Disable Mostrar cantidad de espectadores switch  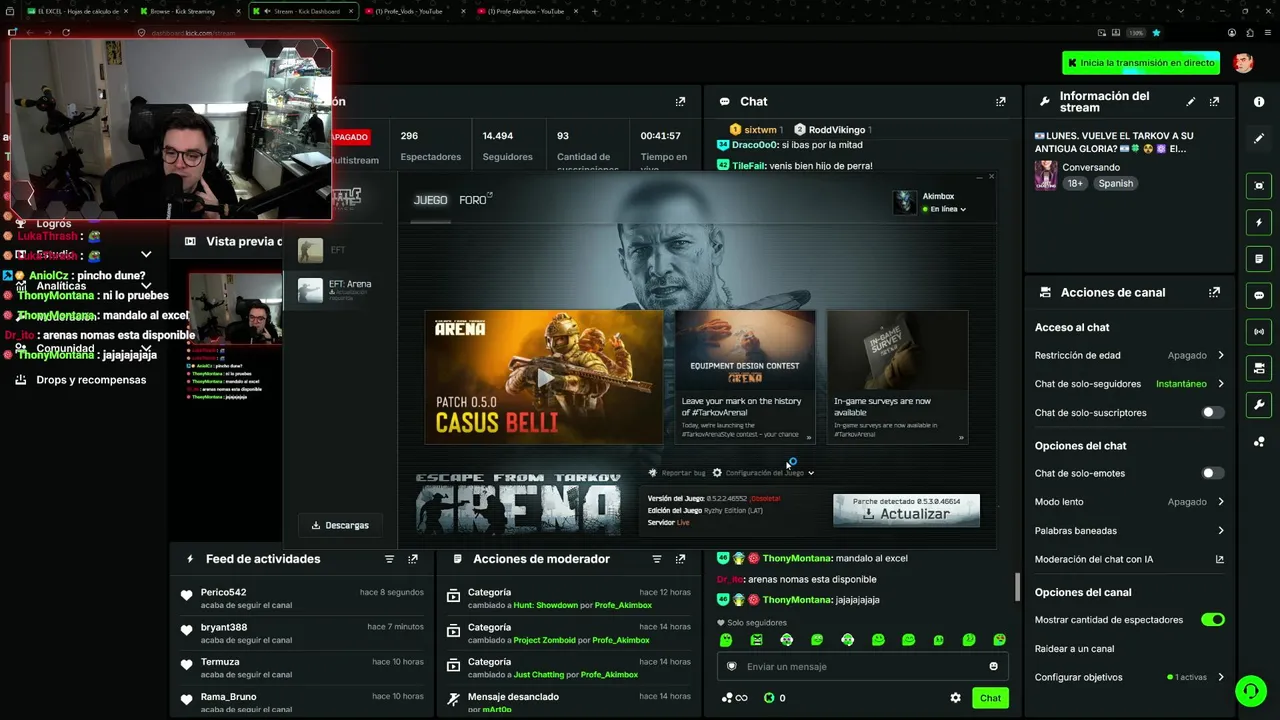[1212, 620]
